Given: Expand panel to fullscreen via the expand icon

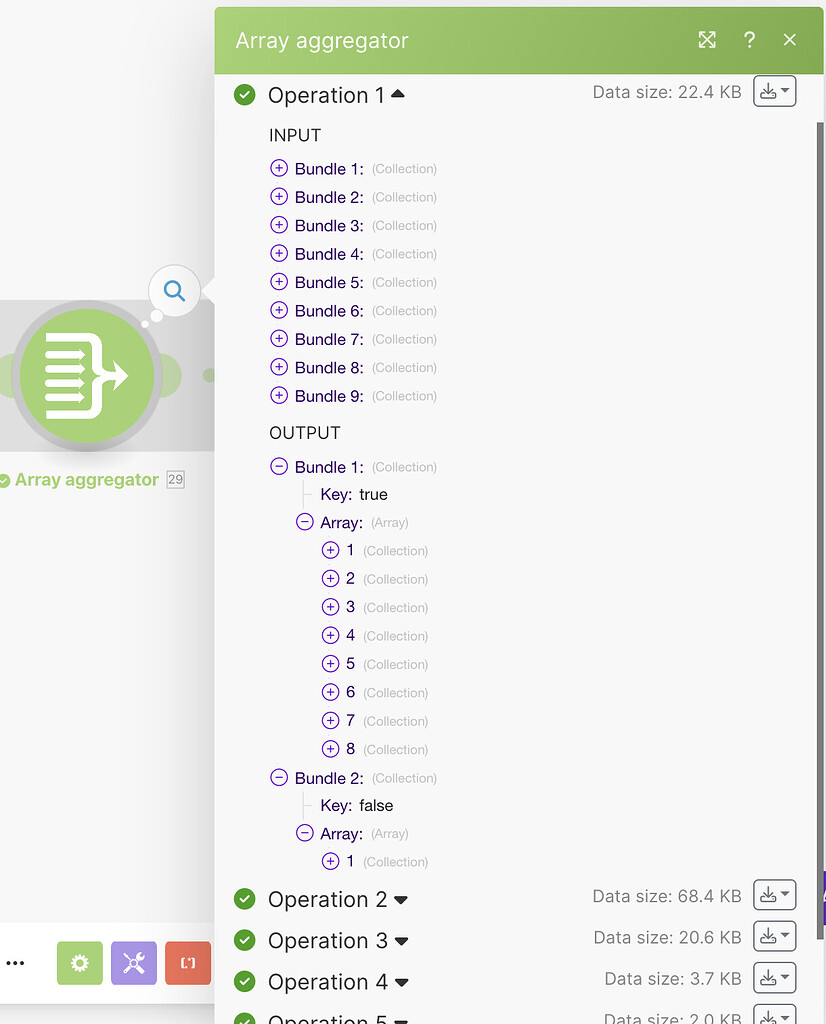Looking at the screenshot, I should tap(707, 40).
